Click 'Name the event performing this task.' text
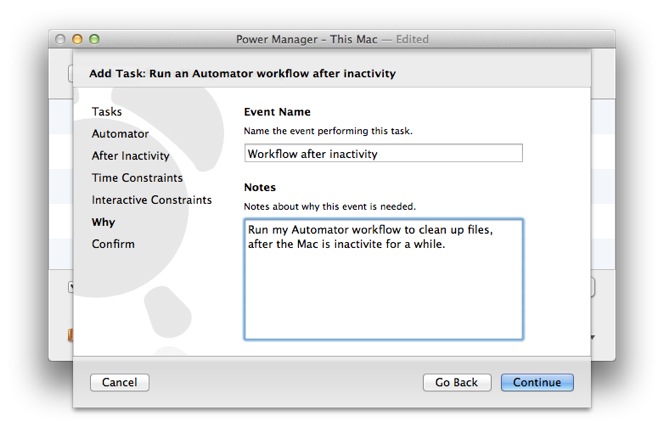664x428 pixels. (328, 131)
